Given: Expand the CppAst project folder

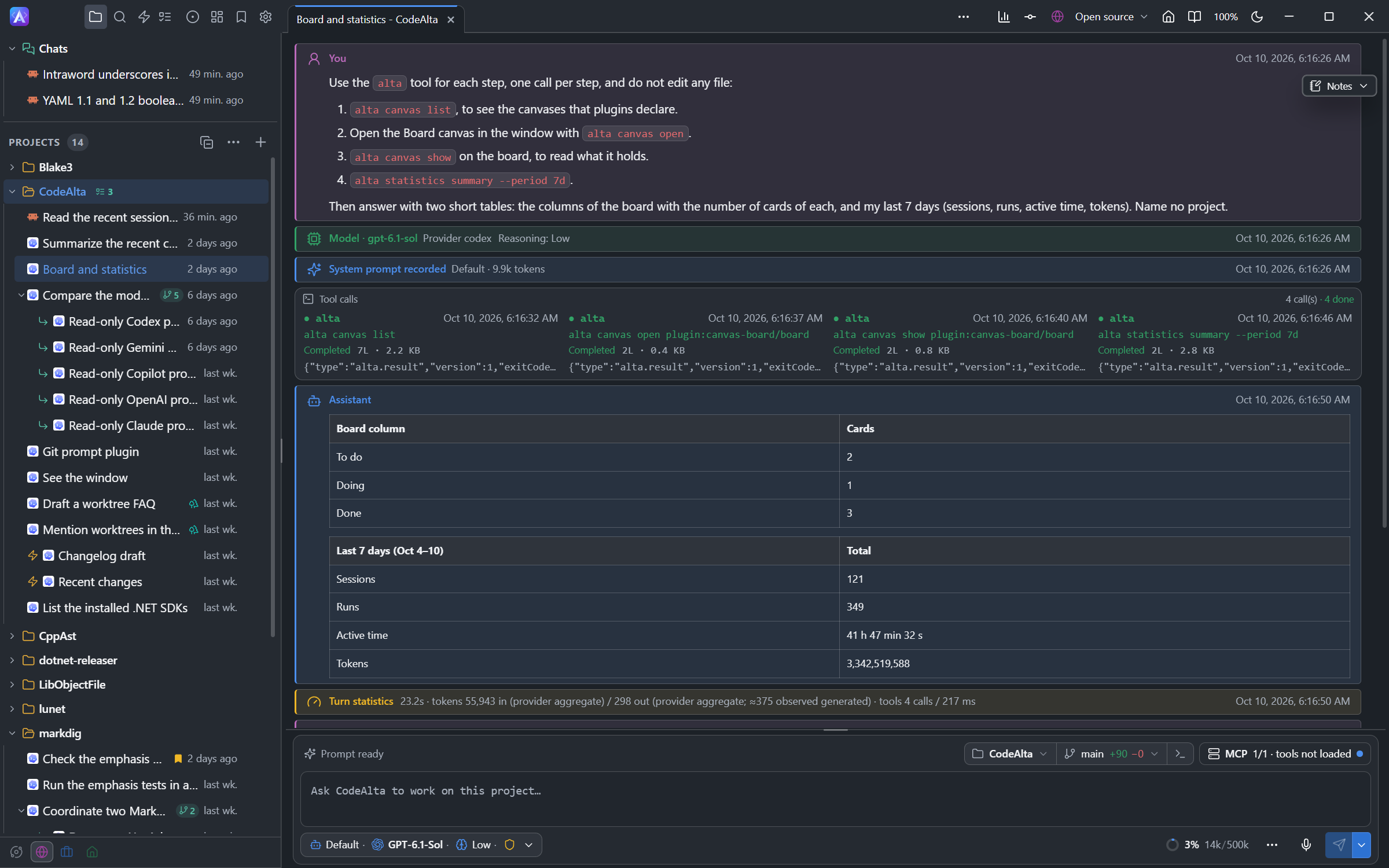Looking at the screenshot, I should point(12,636).
